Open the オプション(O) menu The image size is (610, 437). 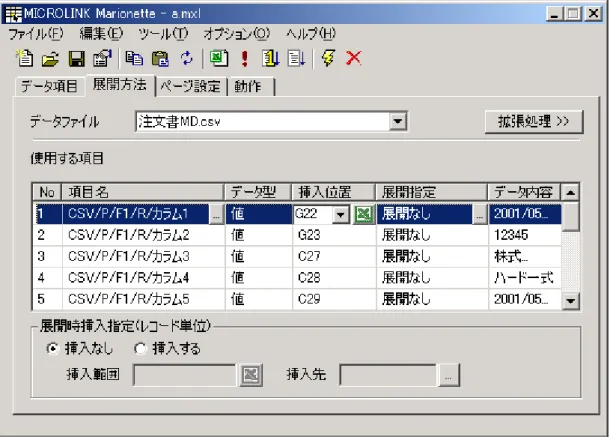237,34
